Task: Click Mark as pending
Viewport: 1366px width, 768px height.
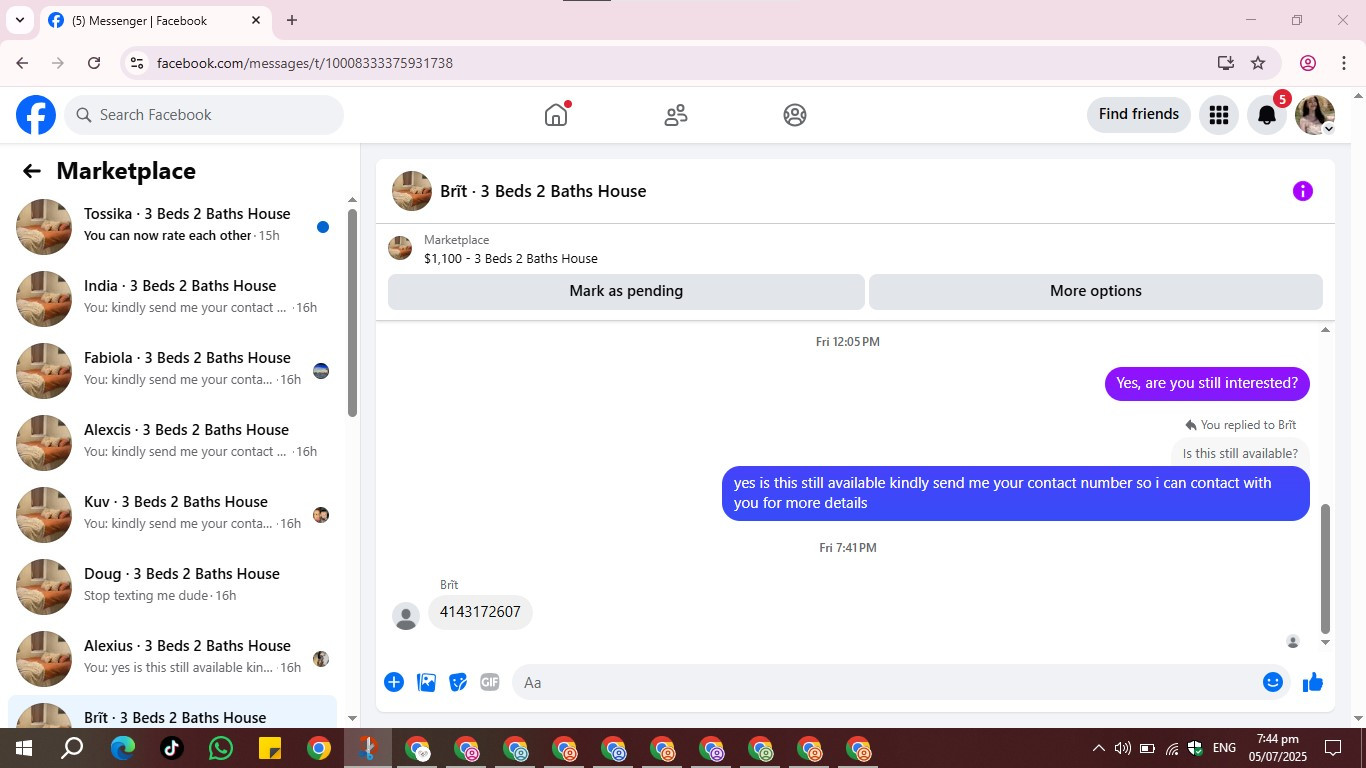Action: click(626, 291)
